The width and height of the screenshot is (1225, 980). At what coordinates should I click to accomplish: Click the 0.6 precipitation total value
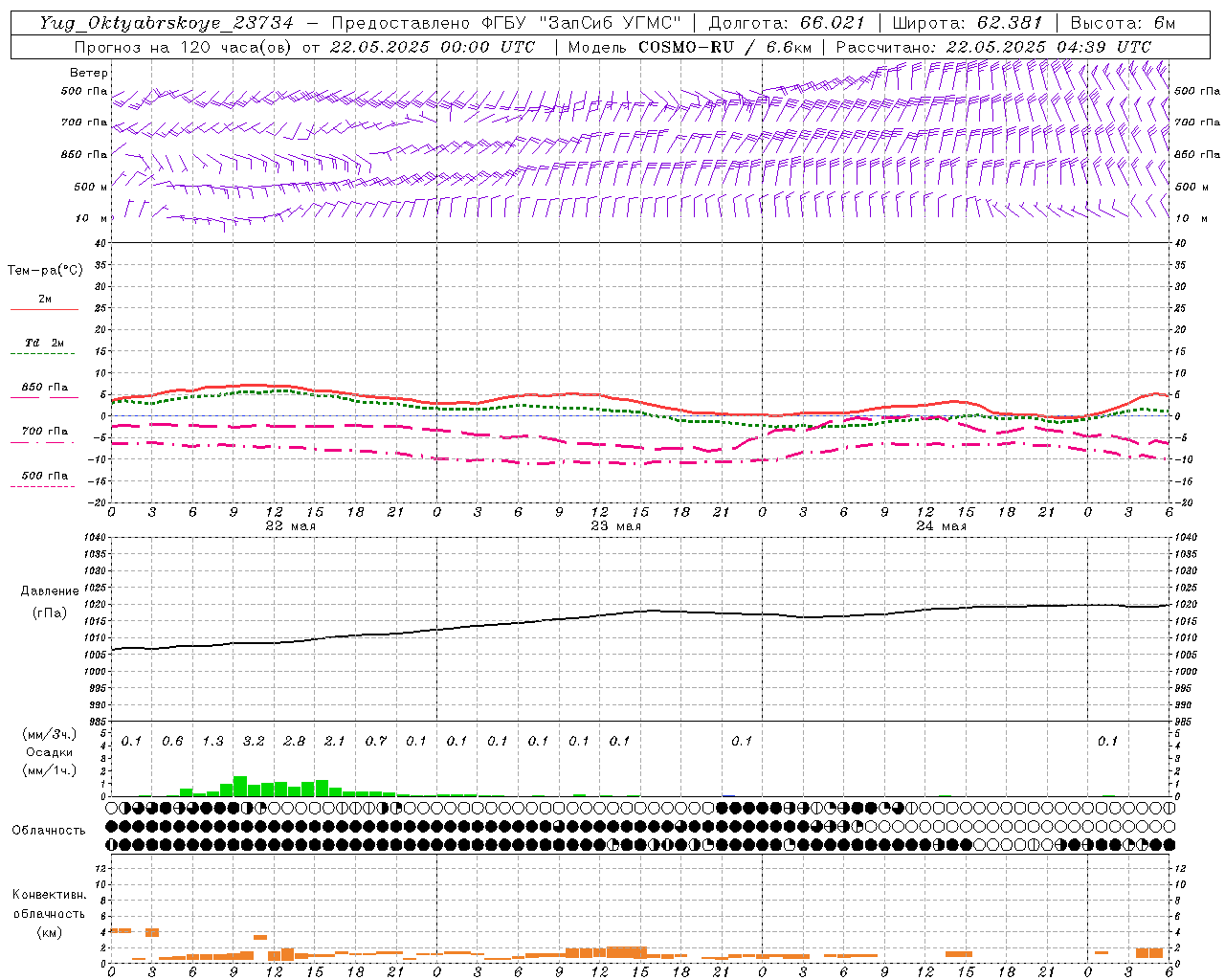click(x=172, y=742)
